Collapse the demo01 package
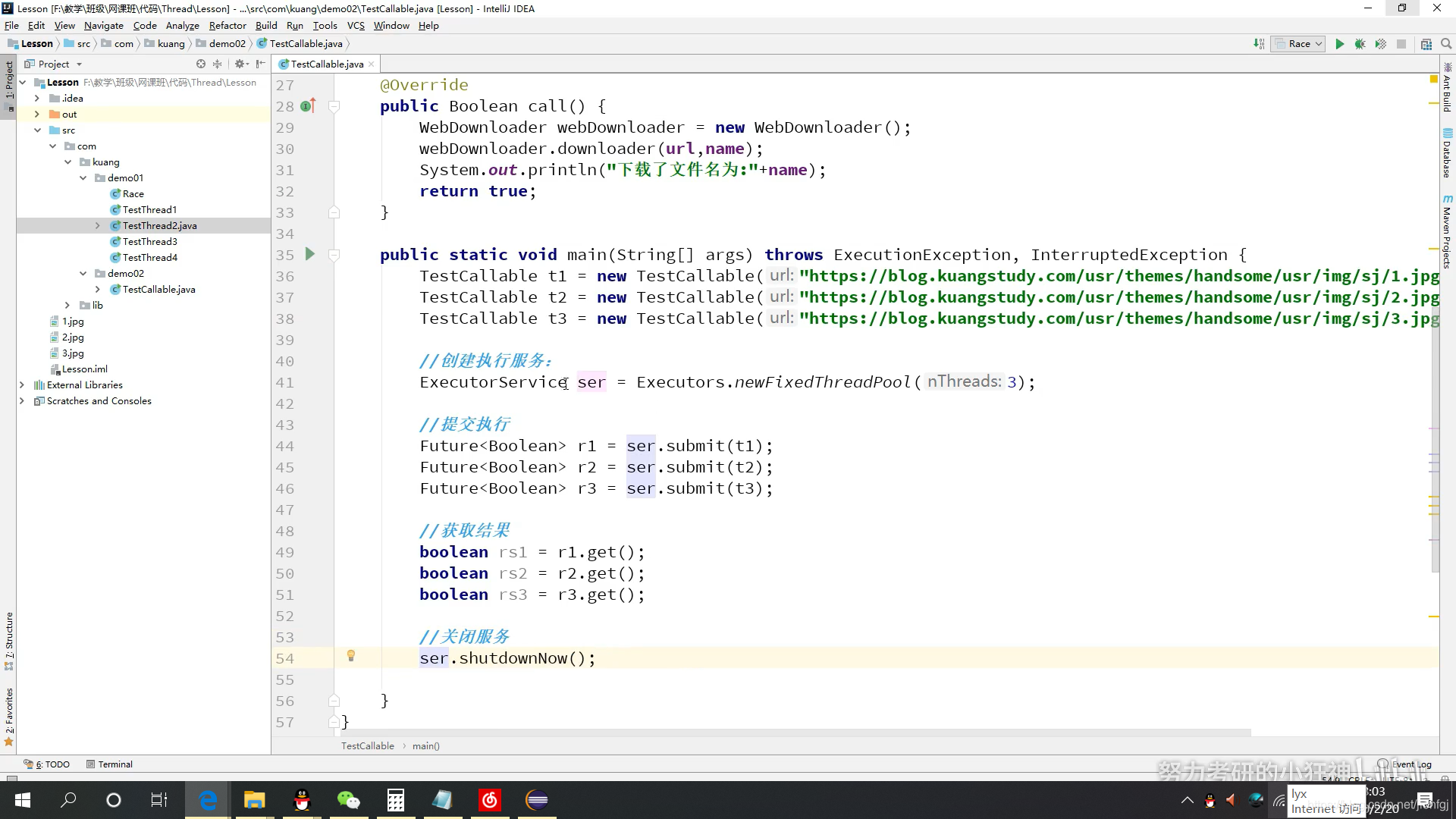 [83, 178]
